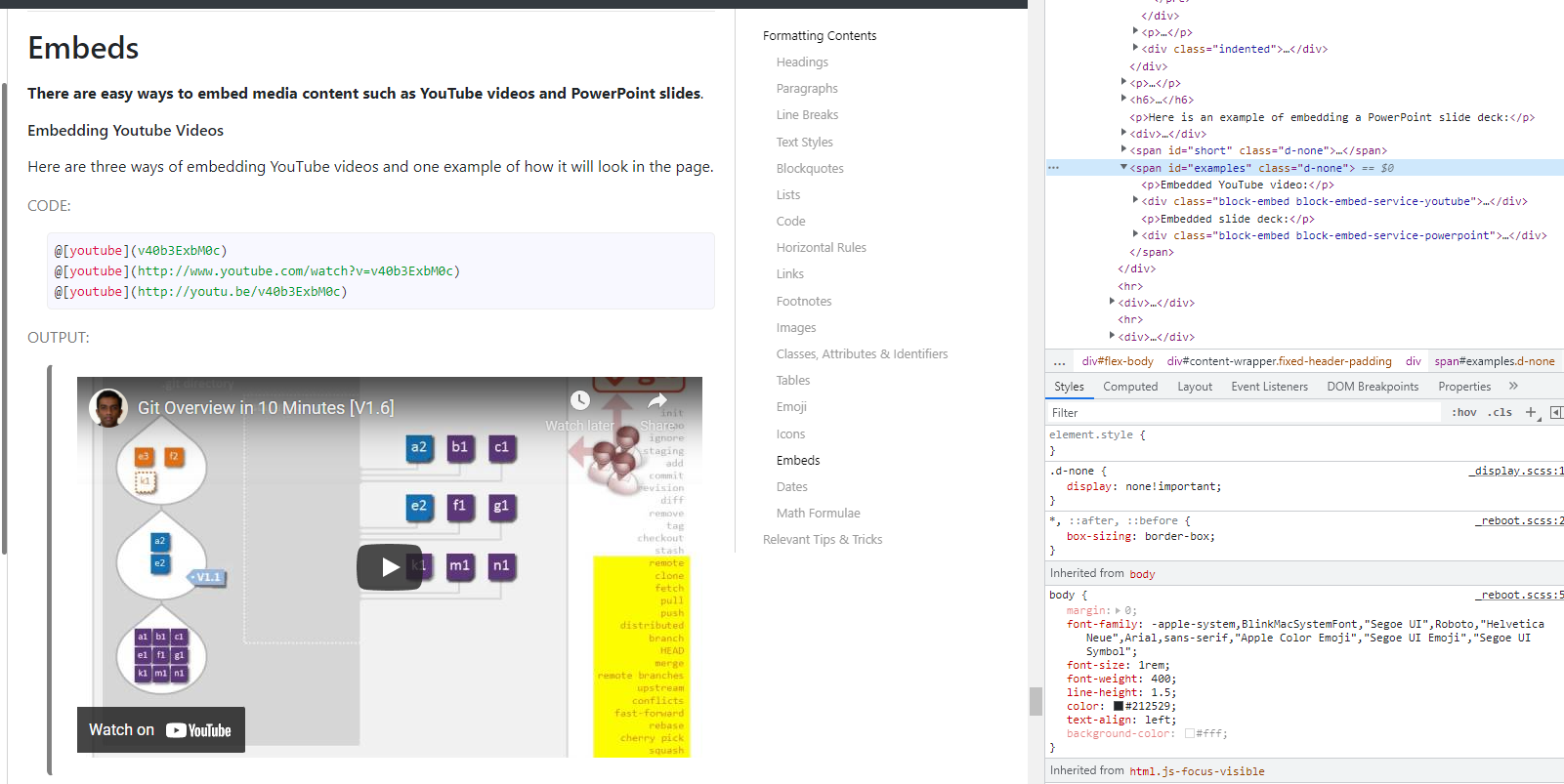Open the Properties tab
Viewport: 1564px width, 784px height.
coord(1464,387)
